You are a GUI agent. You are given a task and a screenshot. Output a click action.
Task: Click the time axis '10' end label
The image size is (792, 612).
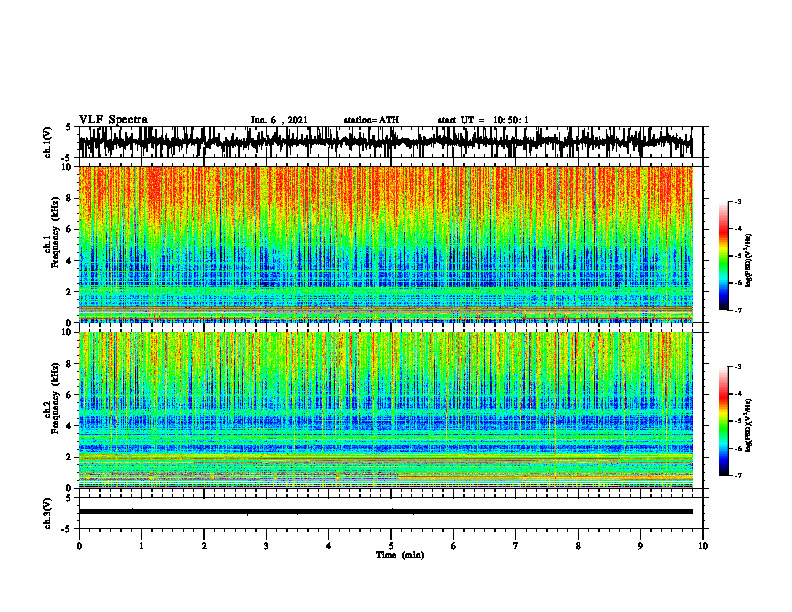[x=703, y=546]
